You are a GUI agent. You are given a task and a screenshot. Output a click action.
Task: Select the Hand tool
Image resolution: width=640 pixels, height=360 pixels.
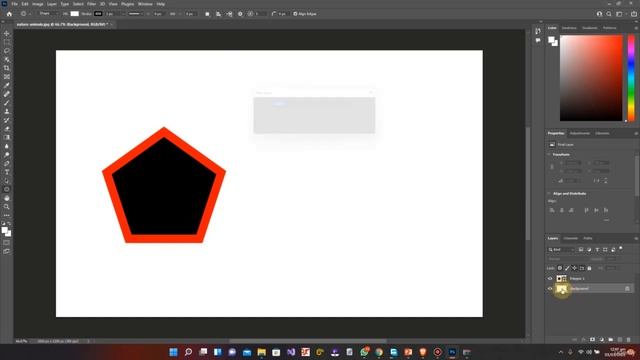coord(7,198)
